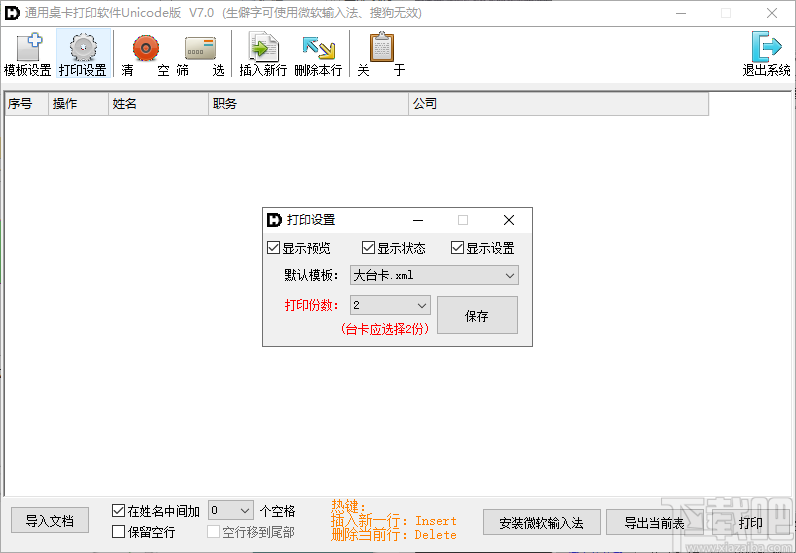Click the hint text (台卡应选择2份)

tap(384, 329)
